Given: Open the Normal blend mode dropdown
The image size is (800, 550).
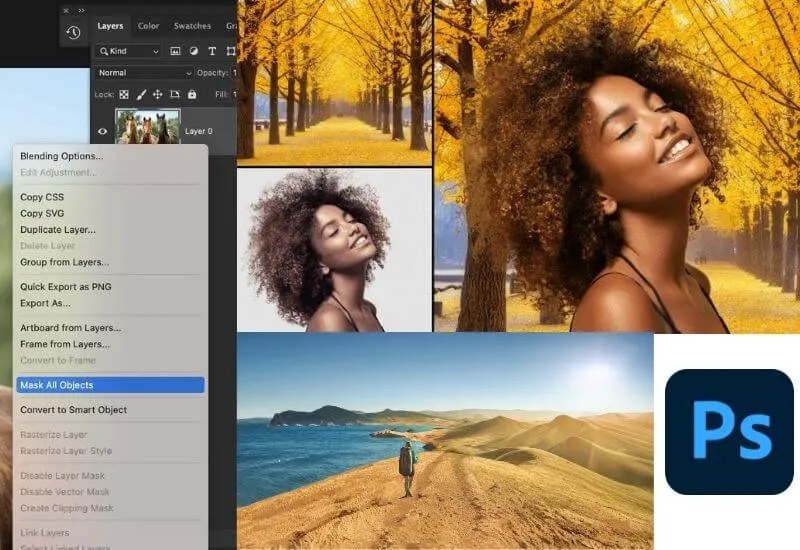Looking at the screenshot, I should point(144,73).
